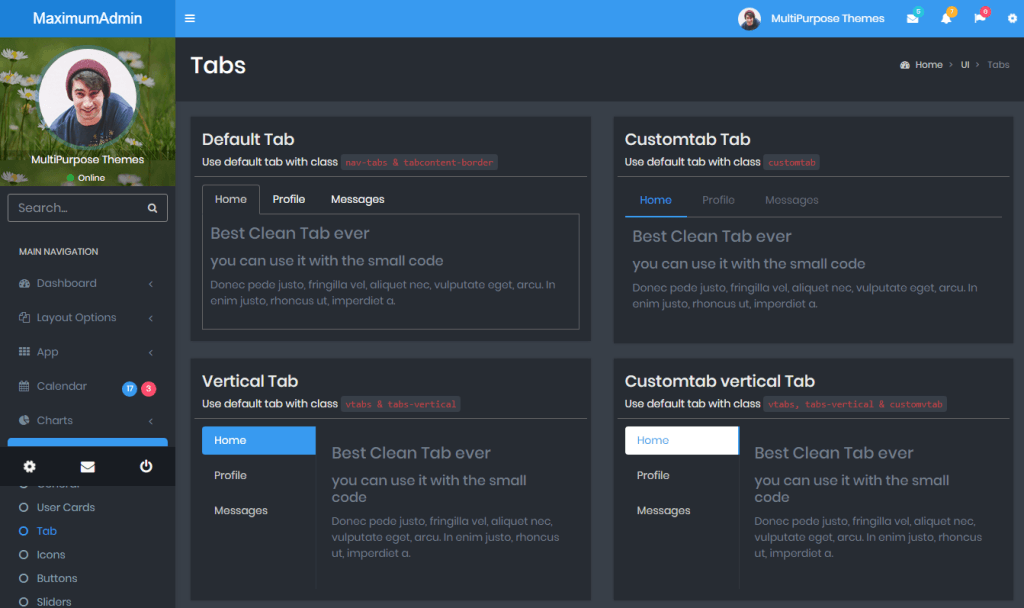Select Messages tab in Default Tab
This screenshot has width=1024, height=608.
click(357, 199)
